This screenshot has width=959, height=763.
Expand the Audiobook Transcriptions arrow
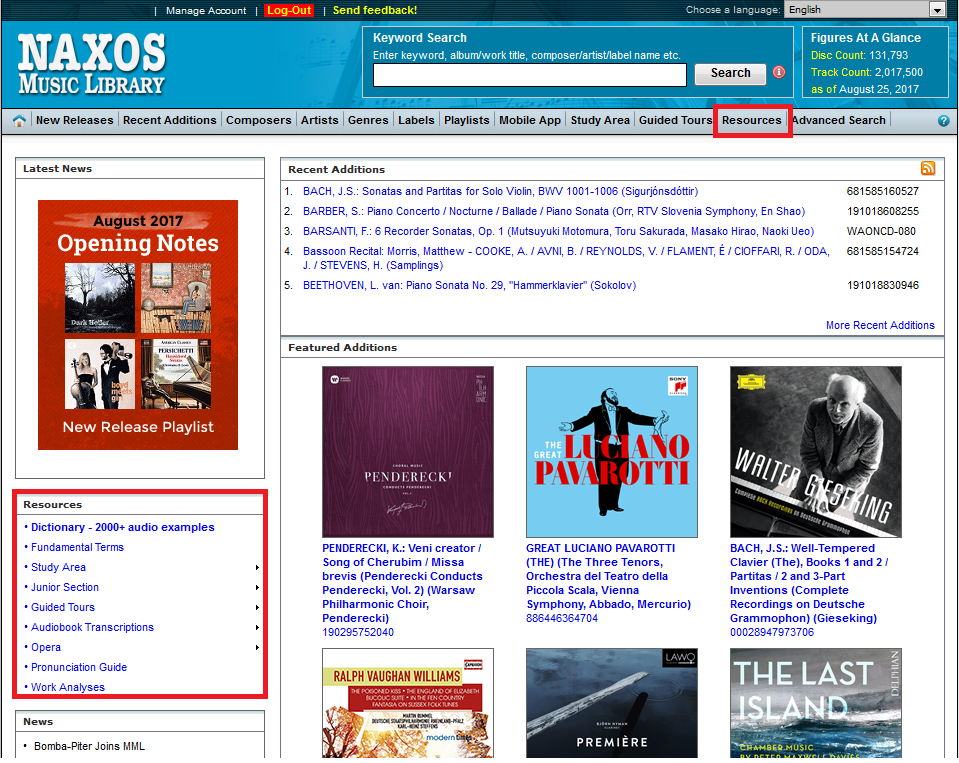tap(257, 628)
